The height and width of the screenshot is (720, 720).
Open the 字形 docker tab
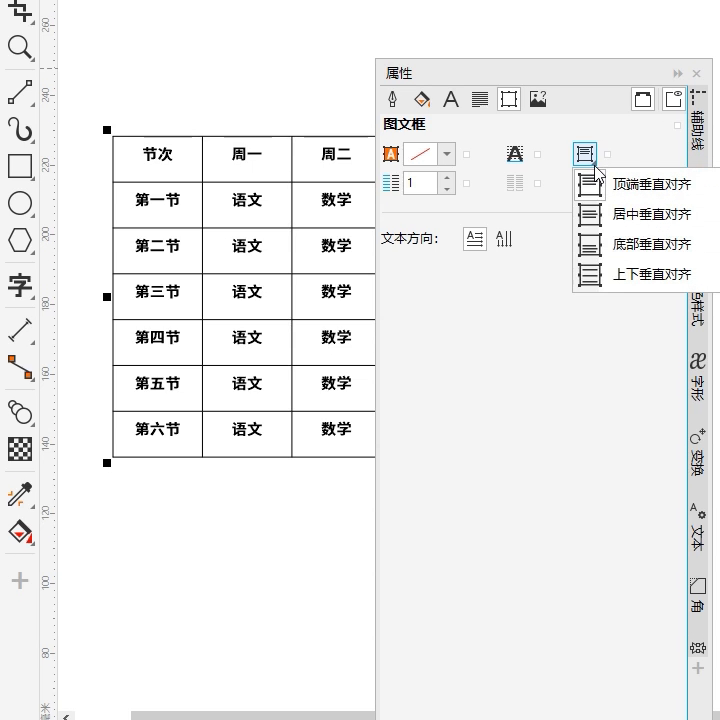(x=698, y=377)
